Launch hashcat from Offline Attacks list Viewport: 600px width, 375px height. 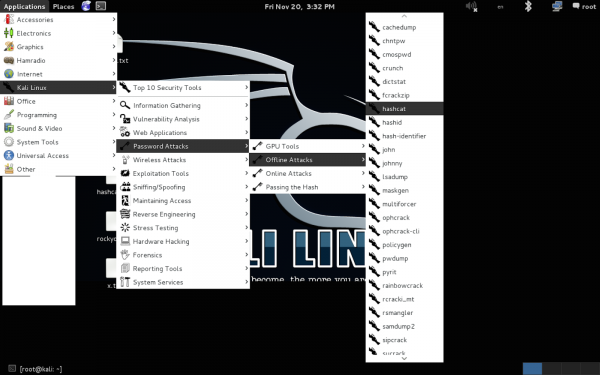point(404,109)
